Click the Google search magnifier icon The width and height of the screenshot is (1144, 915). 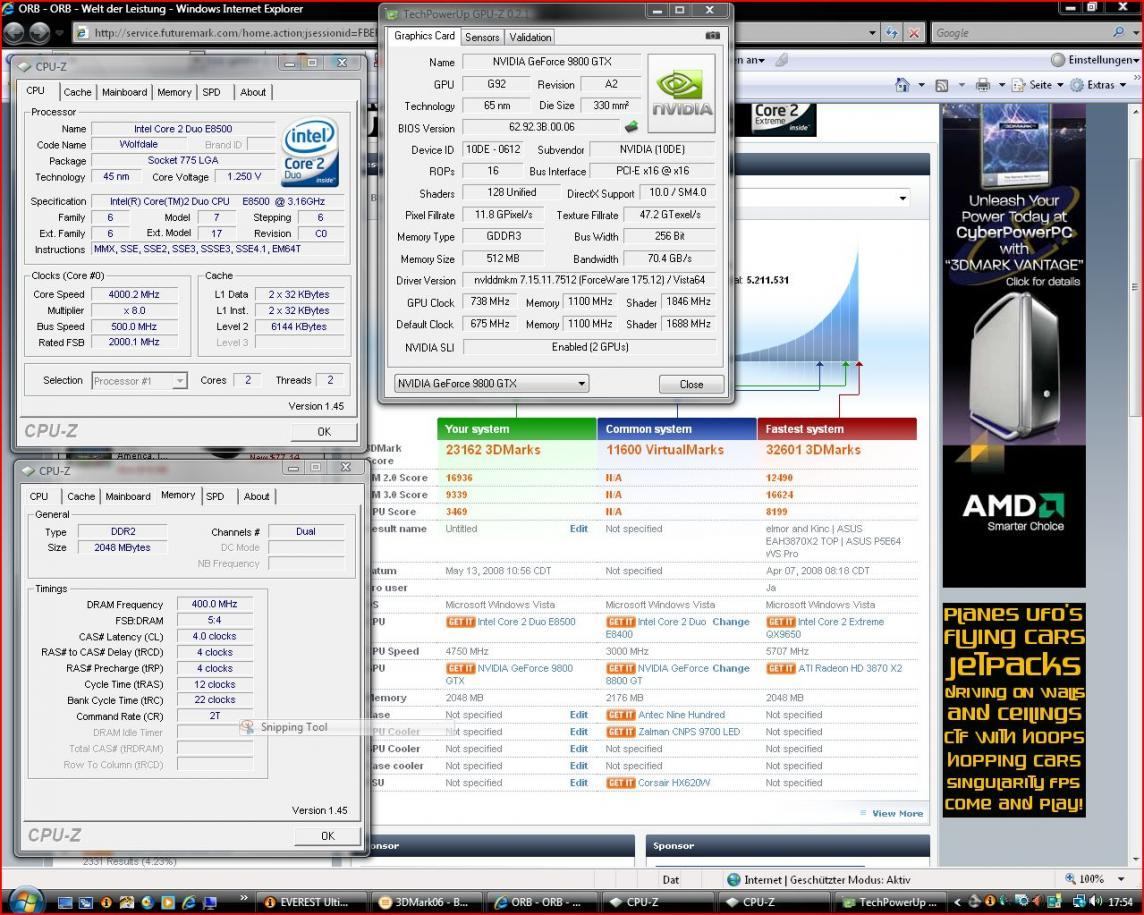pos(1118,33)
